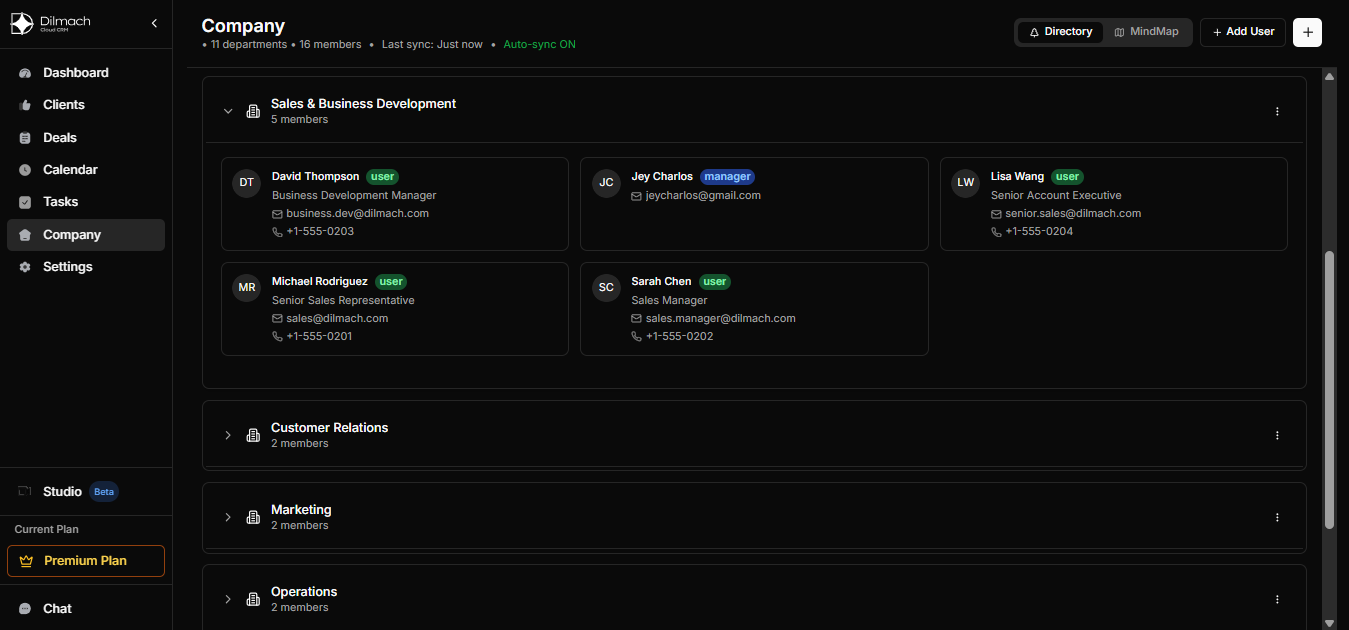
Task: Click David Thompson's DT avatar
Action: pos(247,183)
